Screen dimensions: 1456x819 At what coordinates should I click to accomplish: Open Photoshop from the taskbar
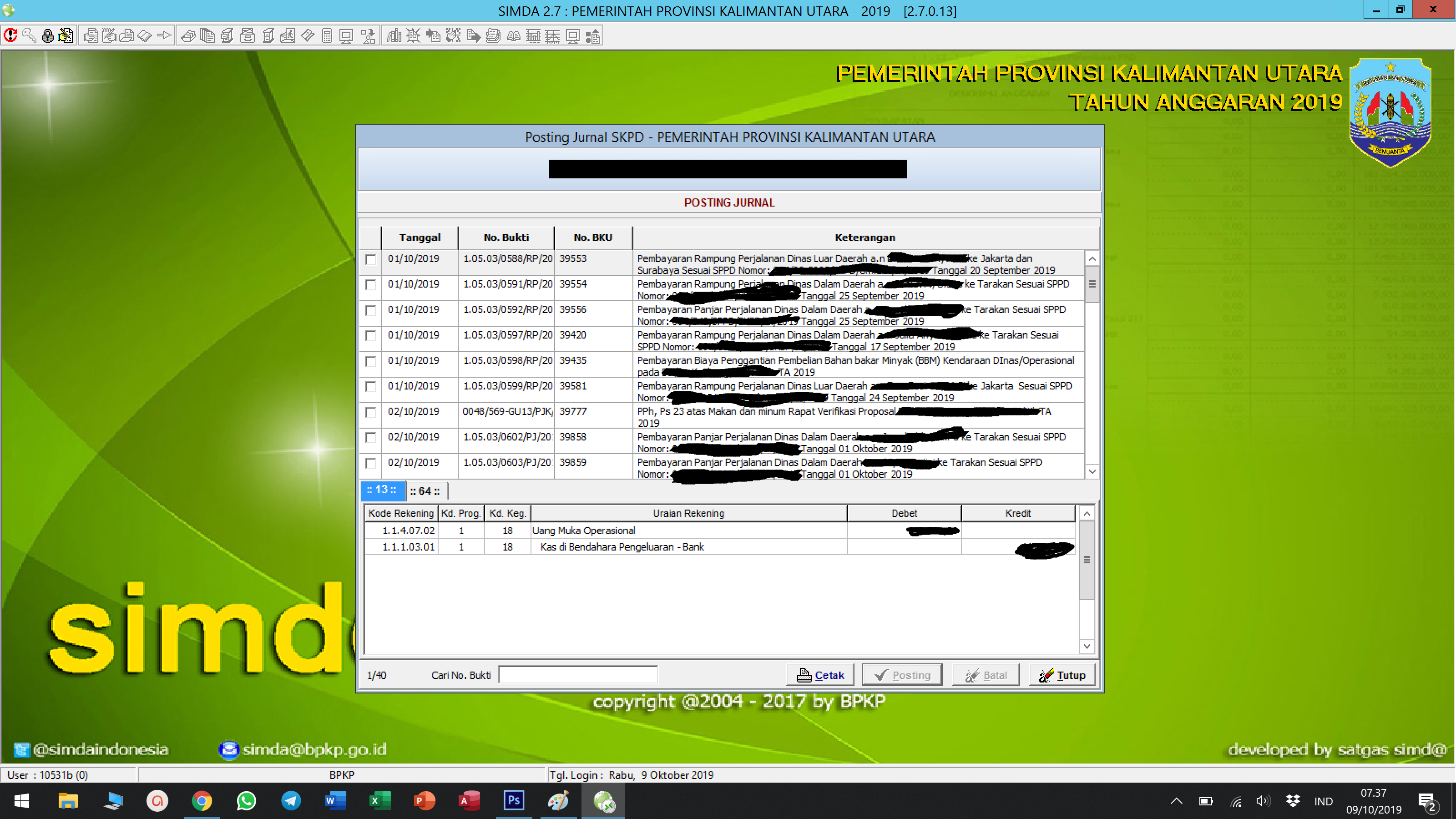point(513,800)
